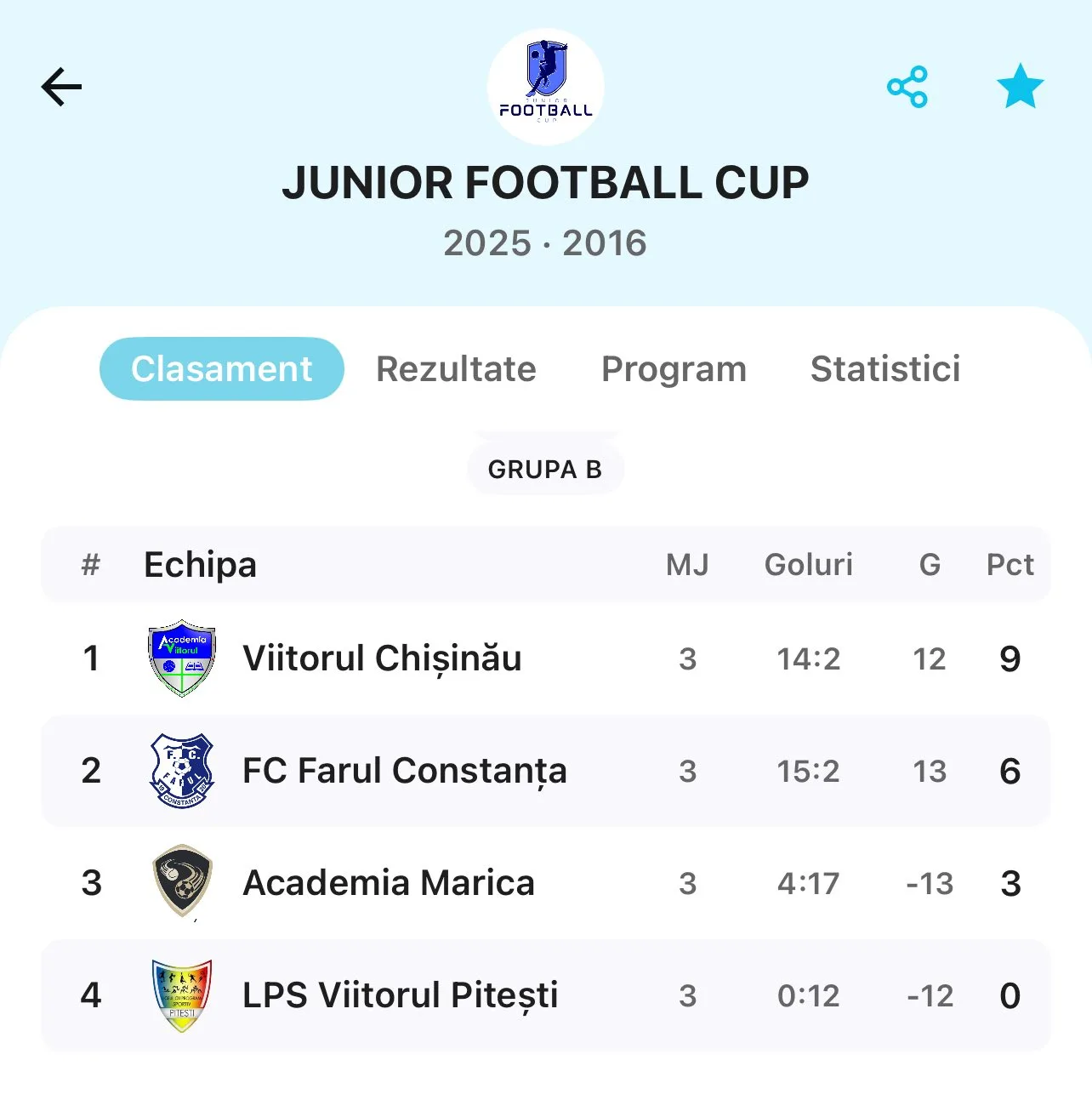The width and height of the screenshot is (1092, 1100).
Task: Tap the Junior Football Cup logo
Action: (546, 87)
